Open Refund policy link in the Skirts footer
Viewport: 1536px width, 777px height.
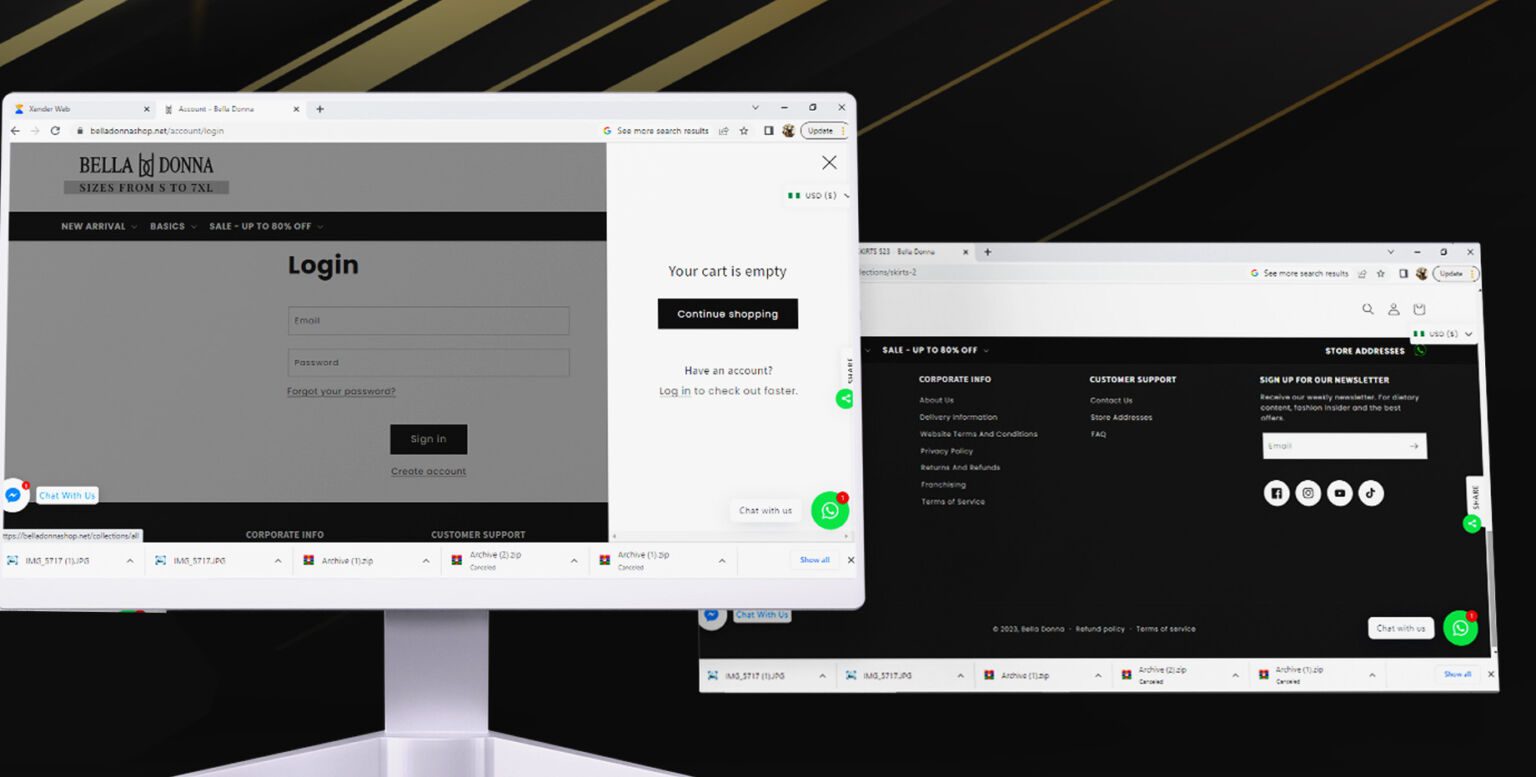(x=1100, y=629)
